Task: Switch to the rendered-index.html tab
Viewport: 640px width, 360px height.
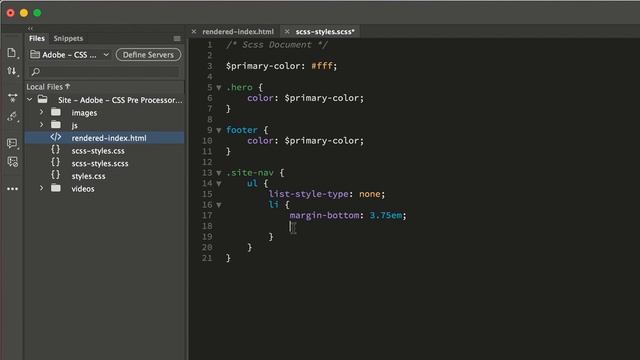Action: click(x=238, y=31)
